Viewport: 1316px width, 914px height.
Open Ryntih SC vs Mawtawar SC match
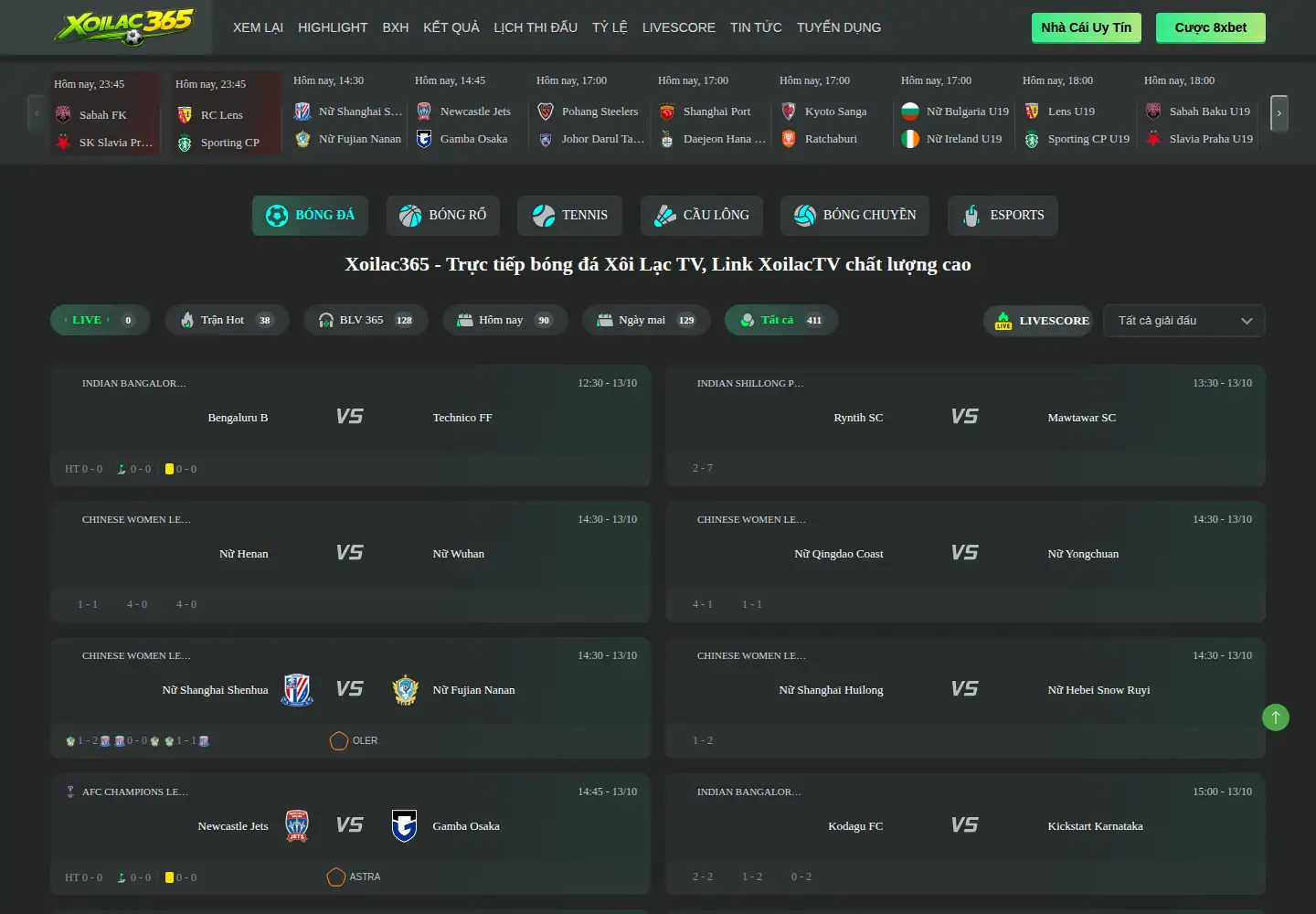point(965,425)
